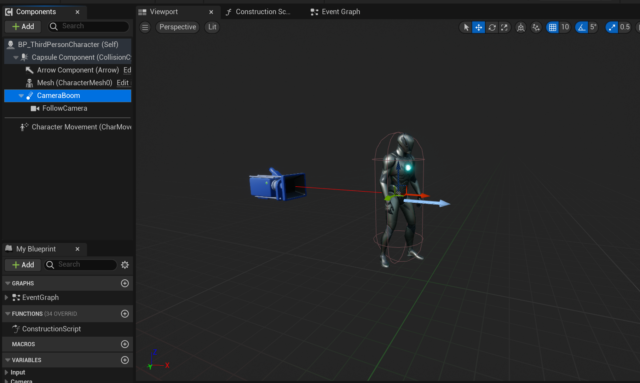
Task: Toggle rotation angle snapping
Action: [x=581, y=27]
